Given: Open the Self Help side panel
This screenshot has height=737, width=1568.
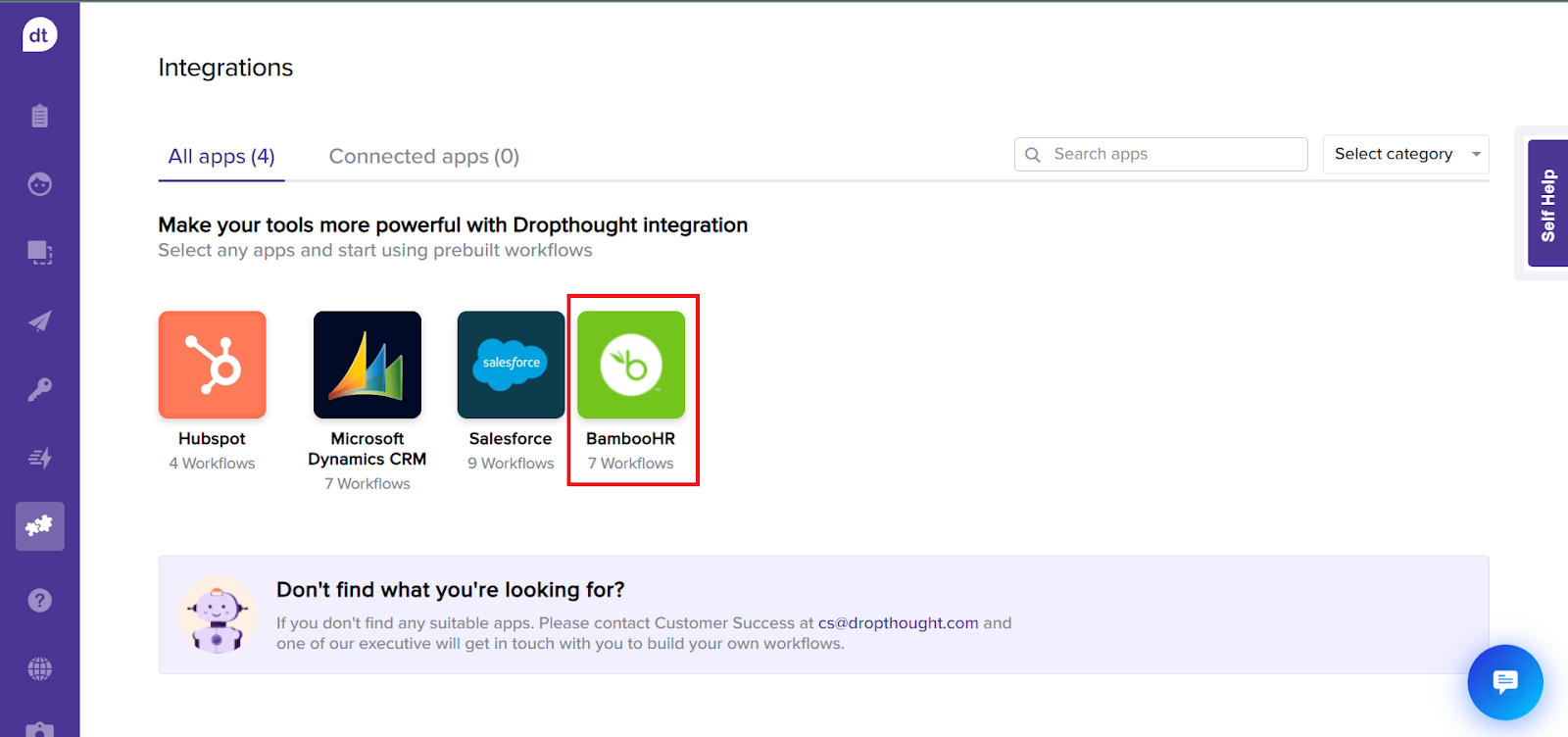Looking at the screenshot, I should [x=1547, y=204].
